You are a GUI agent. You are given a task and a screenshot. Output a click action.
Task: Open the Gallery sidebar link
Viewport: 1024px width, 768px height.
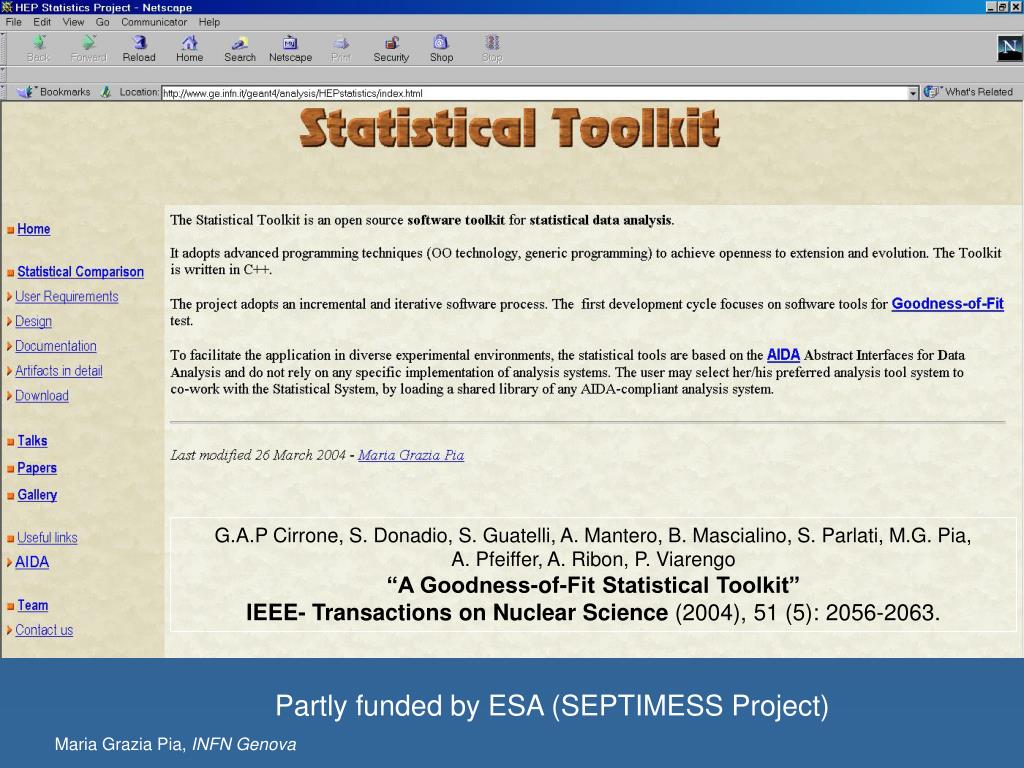37,495
